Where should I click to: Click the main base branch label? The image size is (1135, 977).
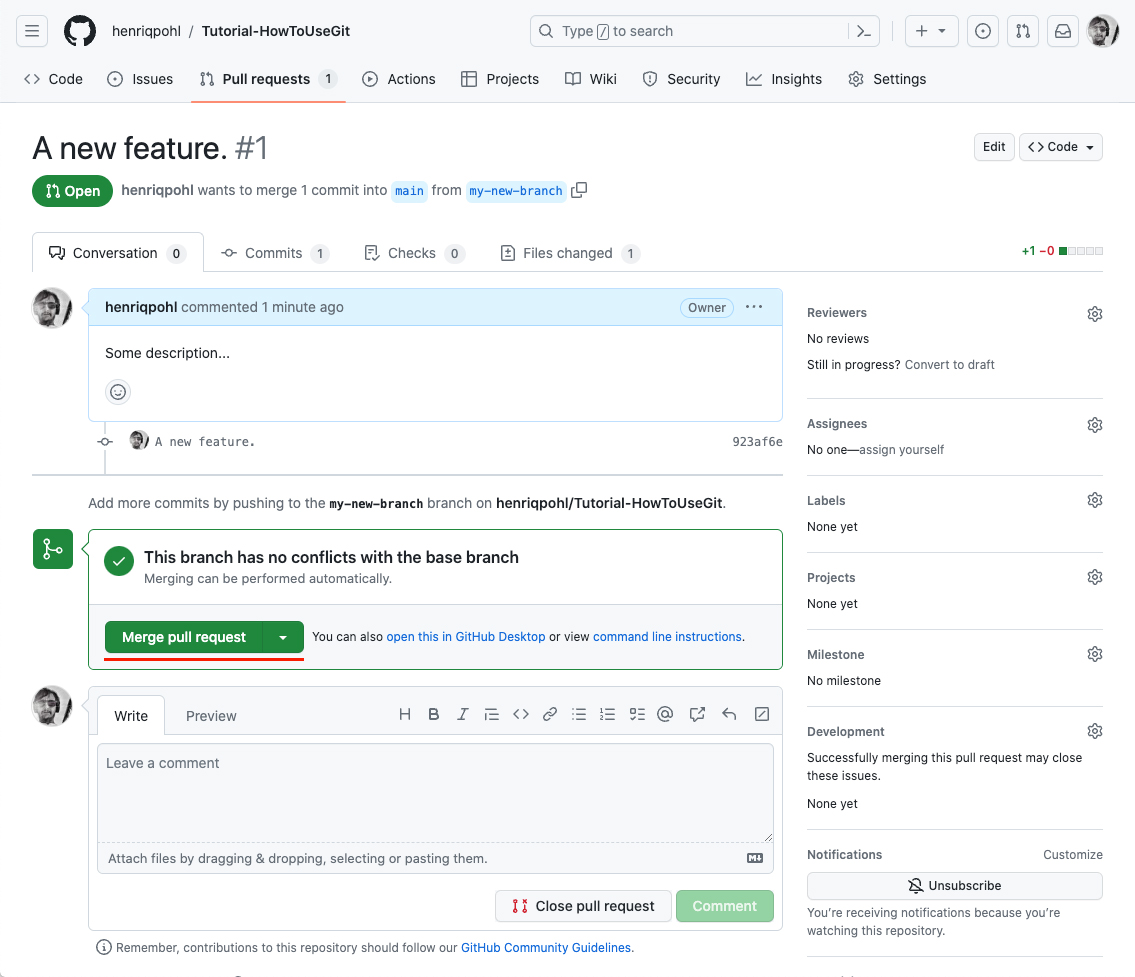click(x=409, y=190)
